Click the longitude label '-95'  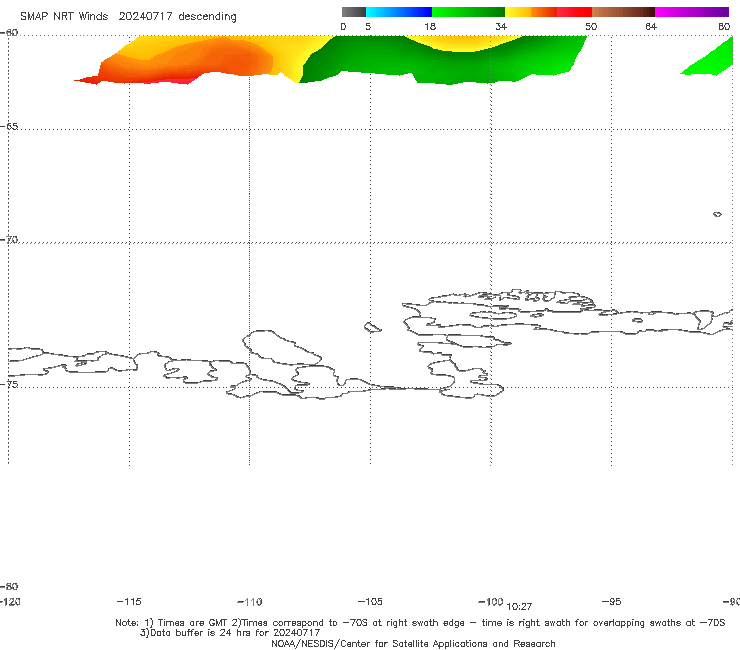612,602
